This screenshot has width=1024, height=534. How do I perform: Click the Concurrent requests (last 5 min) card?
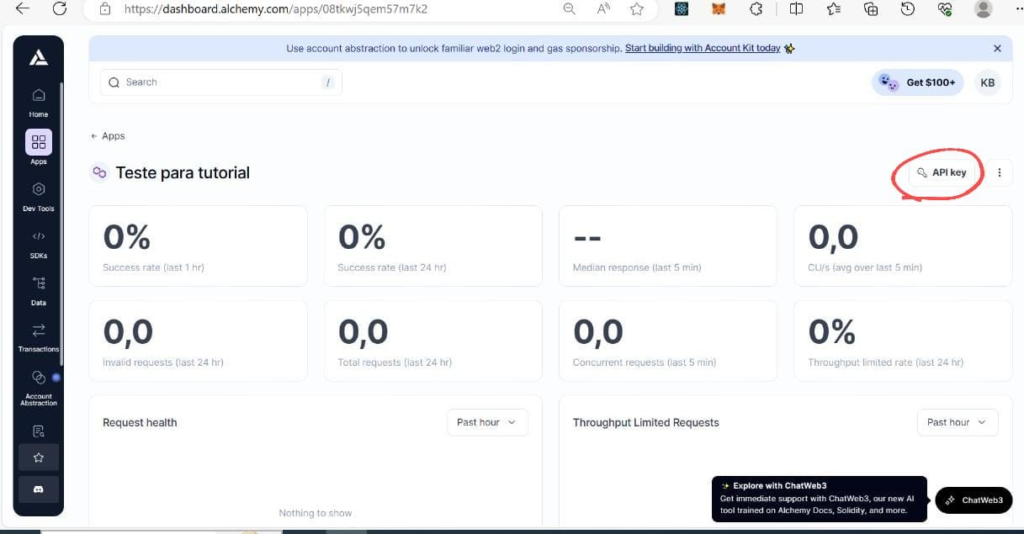tap(668, 341)
